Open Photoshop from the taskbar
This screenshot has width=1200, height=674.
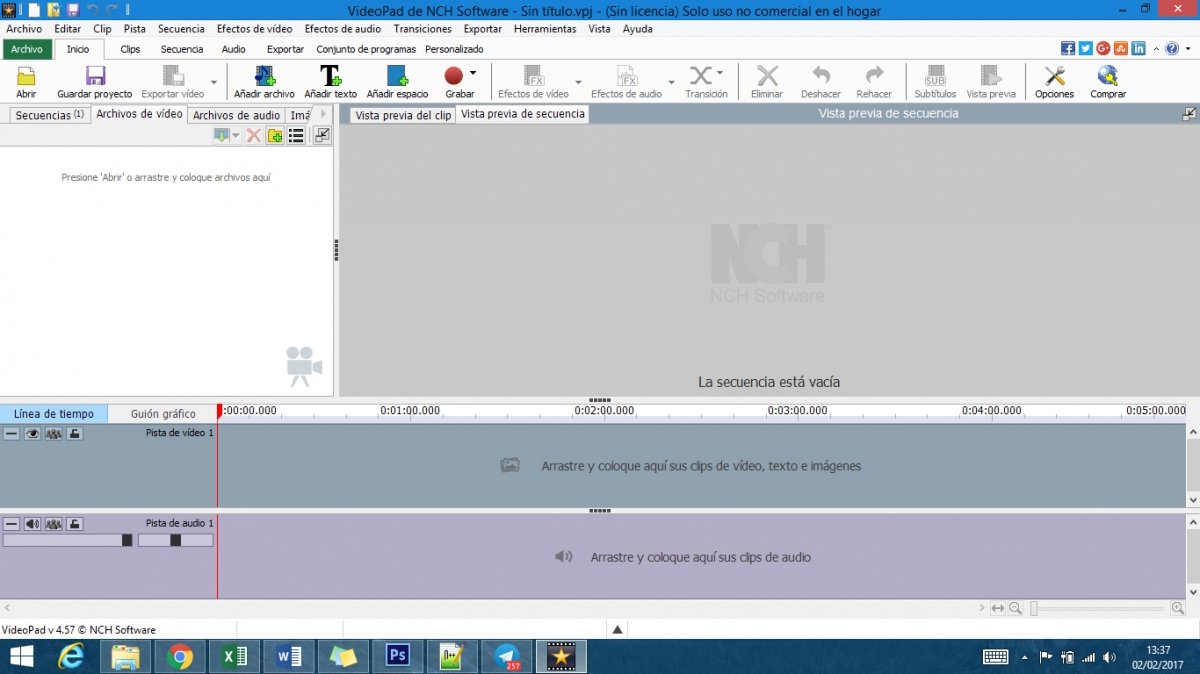coord(398,656)
